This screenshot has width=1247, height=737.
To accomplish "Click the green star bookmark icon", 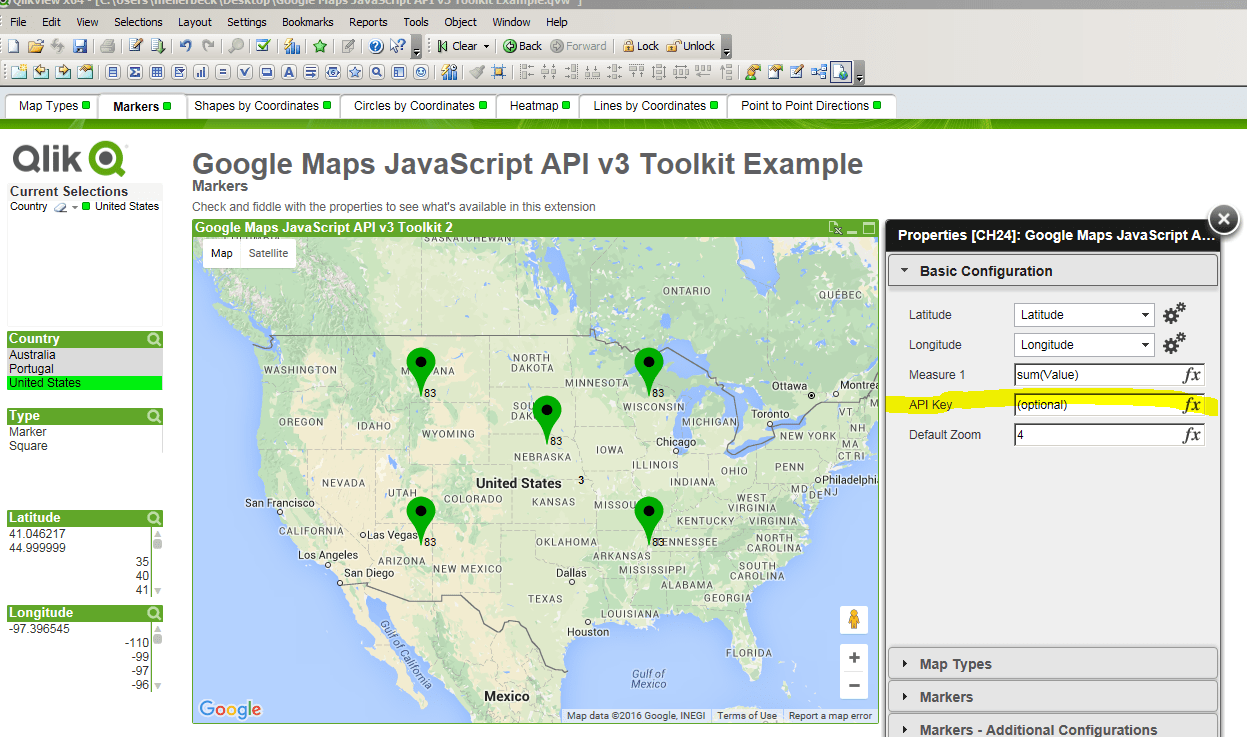I will pos(320,46).
